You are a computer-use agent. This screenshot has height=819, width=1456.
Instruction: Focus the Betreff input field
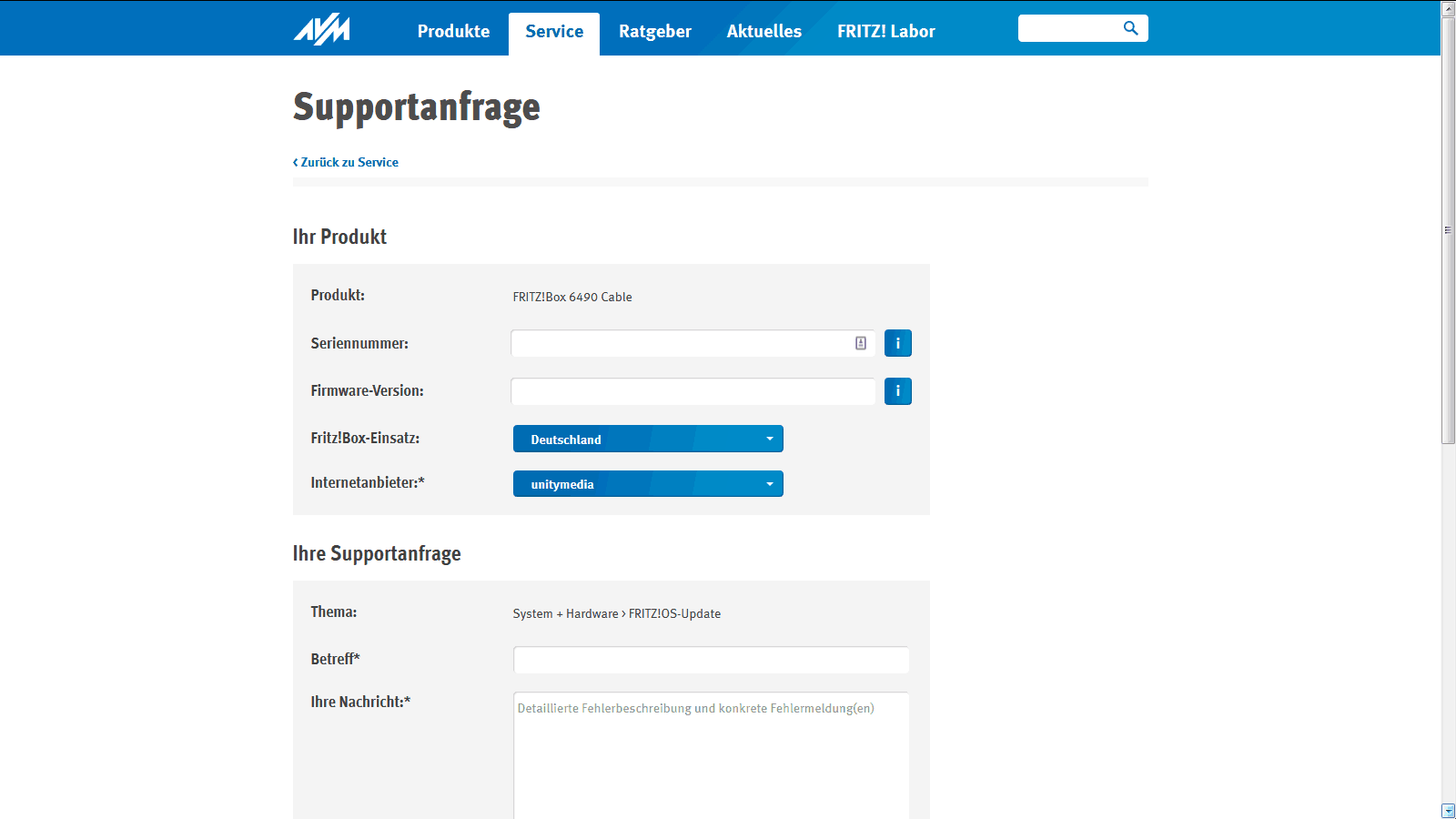click(712, 660)
